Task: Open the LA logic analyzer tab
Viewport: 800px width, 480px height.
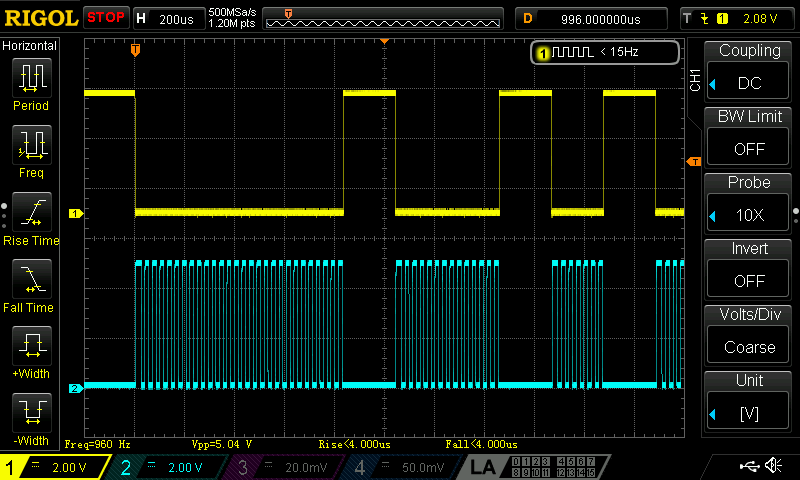Action: pyautogui.click(x=536, y=467)
